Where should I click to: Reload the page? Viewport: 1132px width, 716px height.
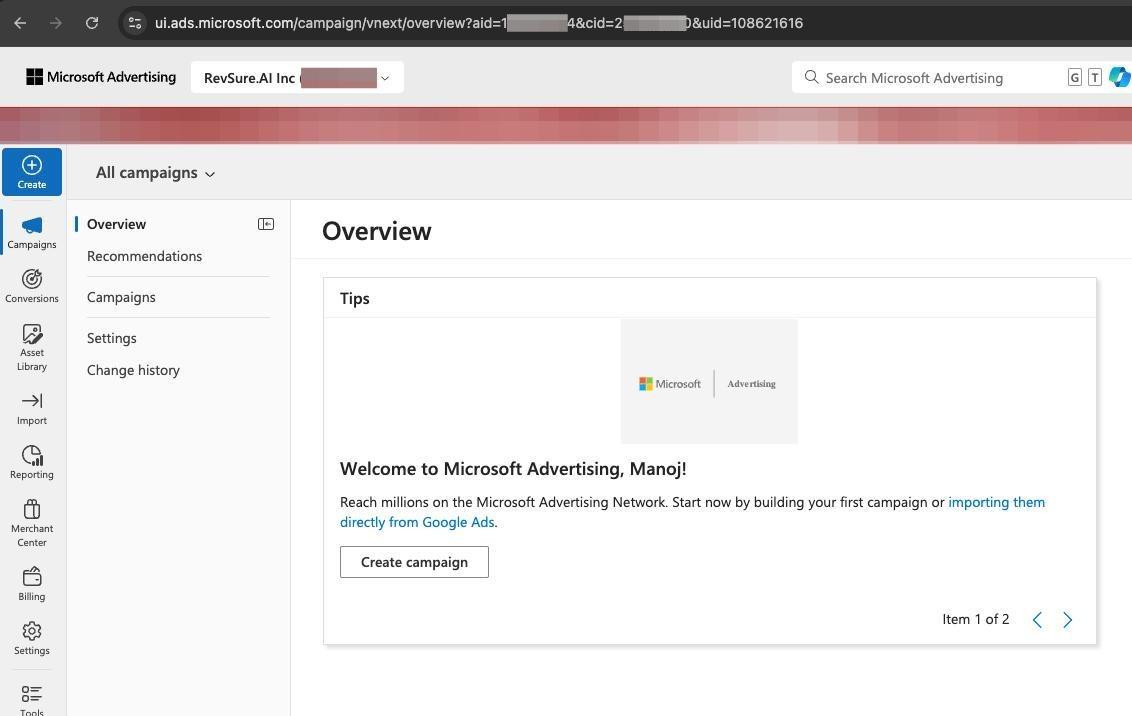point(92,23)
